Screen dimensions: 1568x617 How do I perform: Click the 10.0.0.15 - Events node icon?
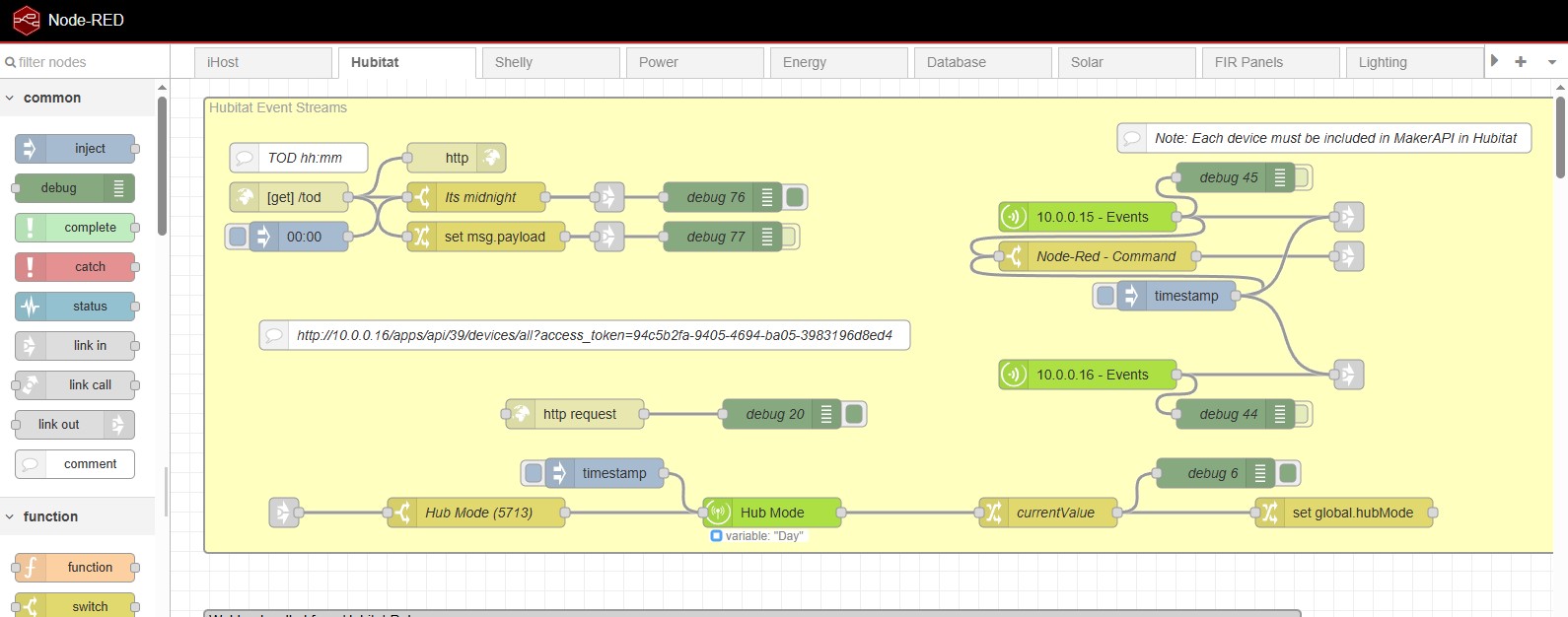point(1014,217)
